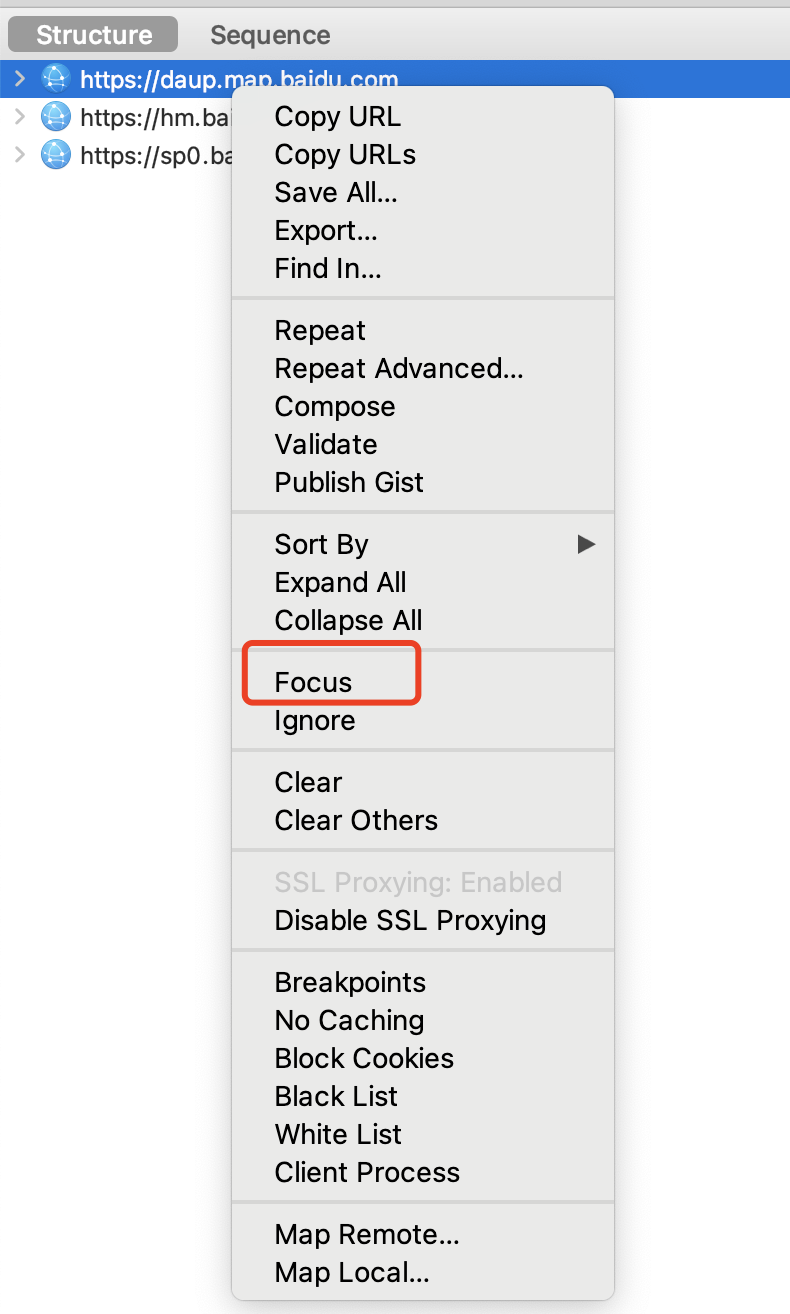The width and height of the screenshot is (790, 1314).
Task: Select the Structure tab
Action: pyautogui.click(x=93, y=35)
